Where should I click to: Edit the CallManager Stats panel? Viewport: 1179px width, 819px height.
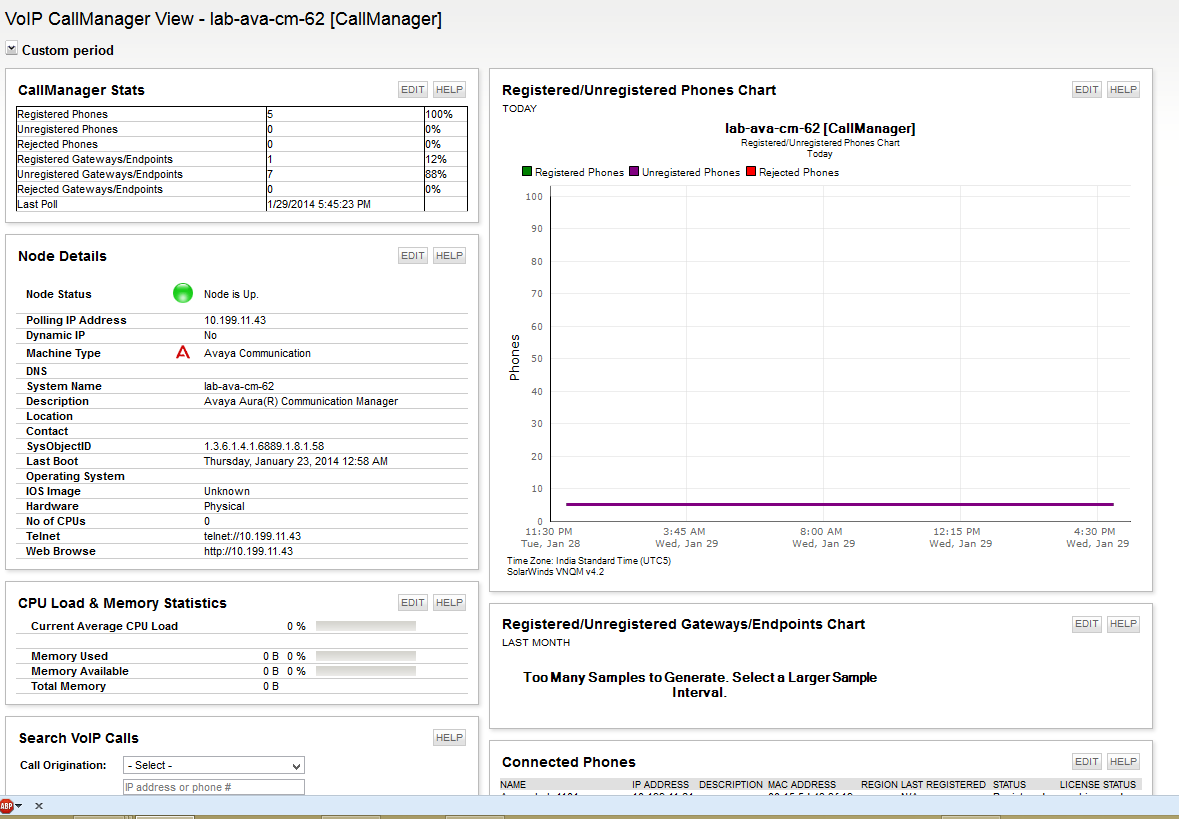pyautogui.click(x=413, y=89)
